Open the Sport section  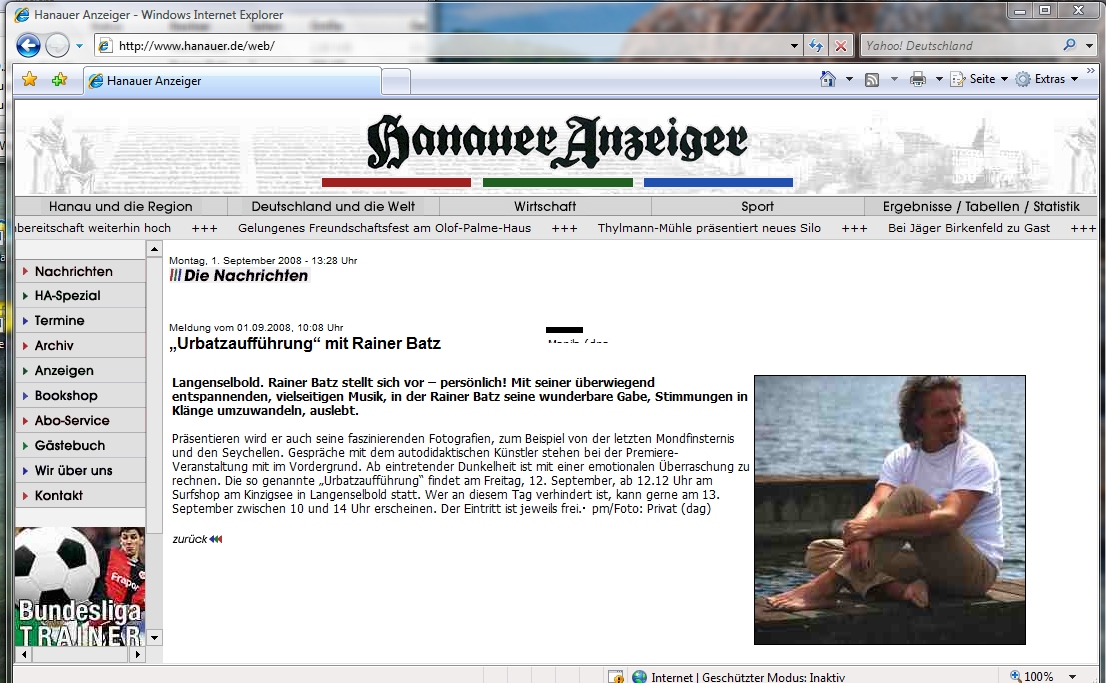pyautogui.click(x=758, y=207)
